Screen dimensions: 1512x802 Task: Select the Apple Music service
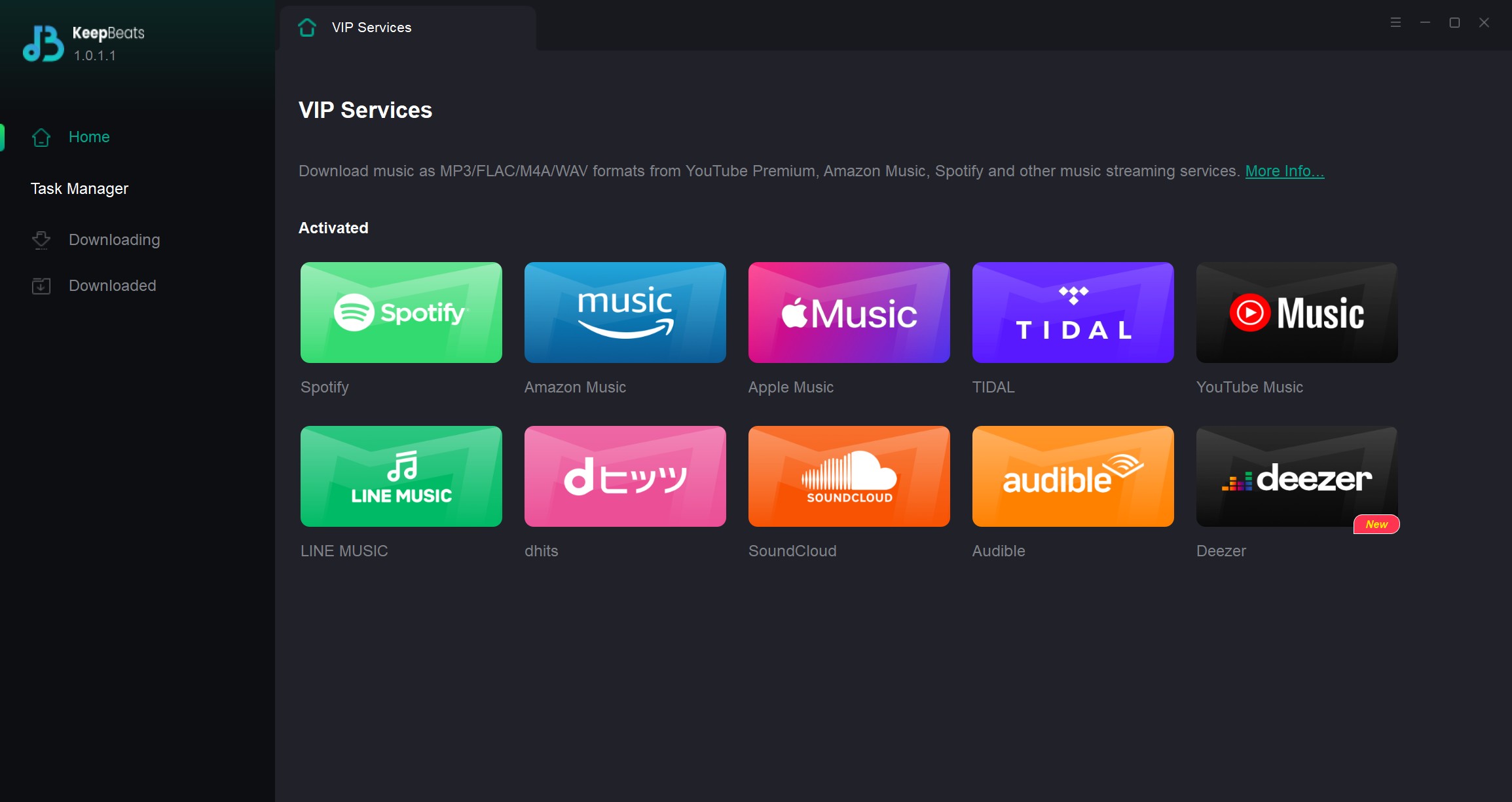click(849, 311)
